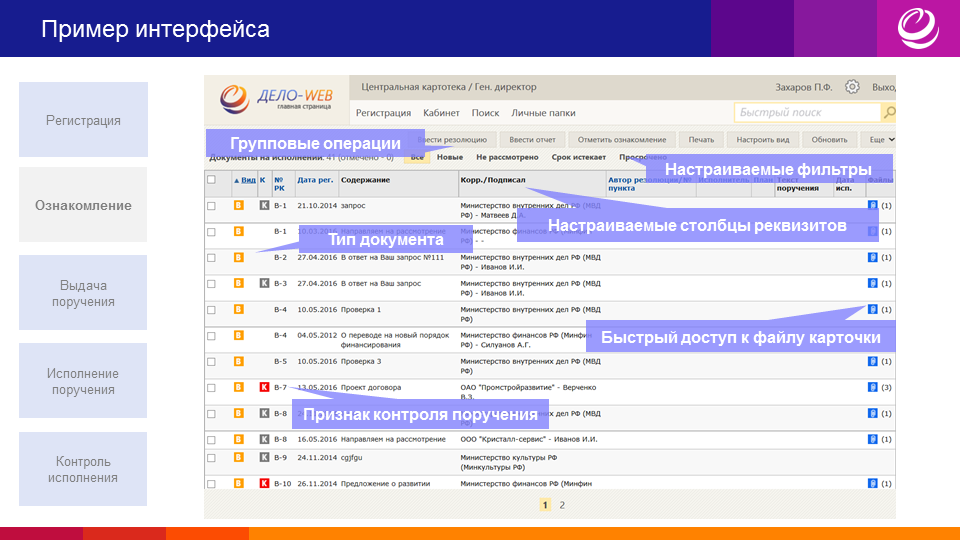The height and width of the screenshot is (540, 960).
Task: Click into the Быстрый поиск field
Action: (x=807, y=112)
